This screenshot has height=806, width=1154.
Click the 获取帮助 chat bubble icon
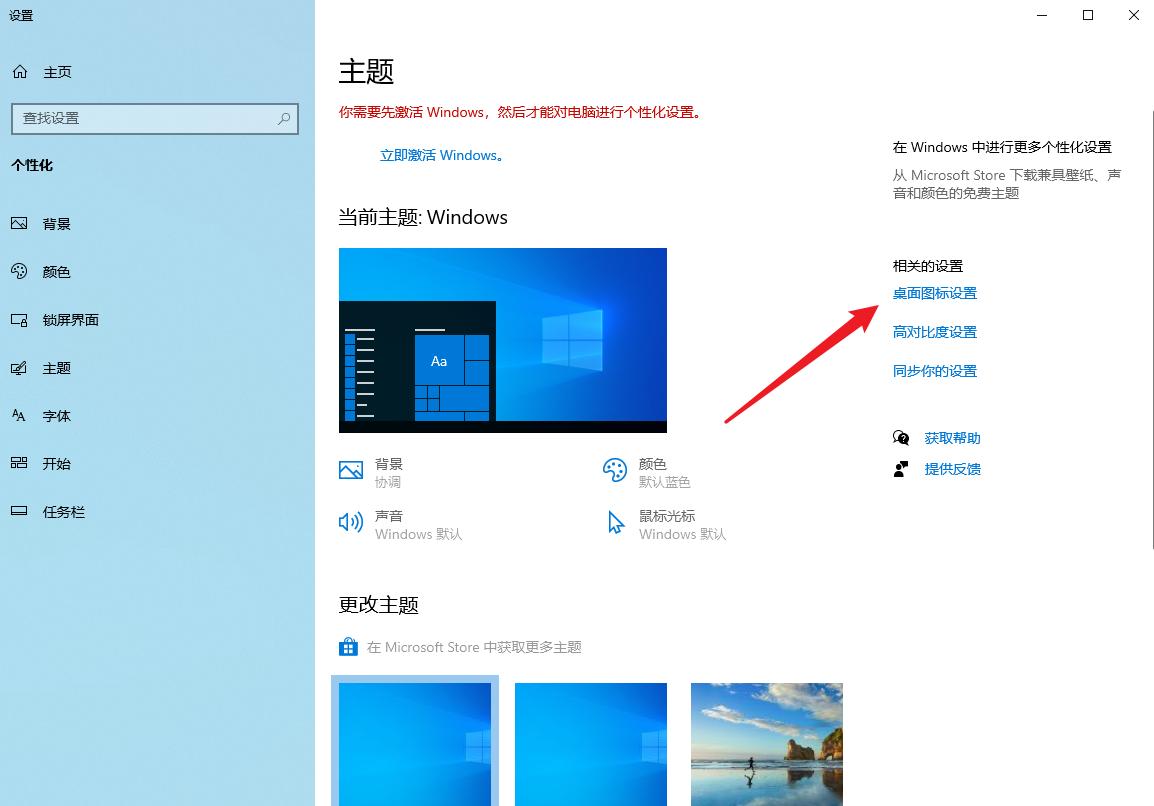coord(901,438)
